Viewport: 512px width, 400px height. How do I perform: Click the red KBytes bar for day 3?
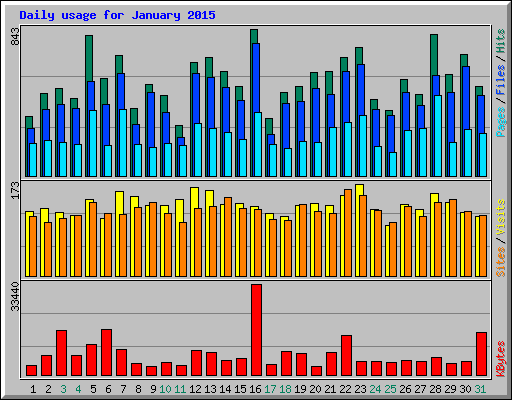click(61, 353)
